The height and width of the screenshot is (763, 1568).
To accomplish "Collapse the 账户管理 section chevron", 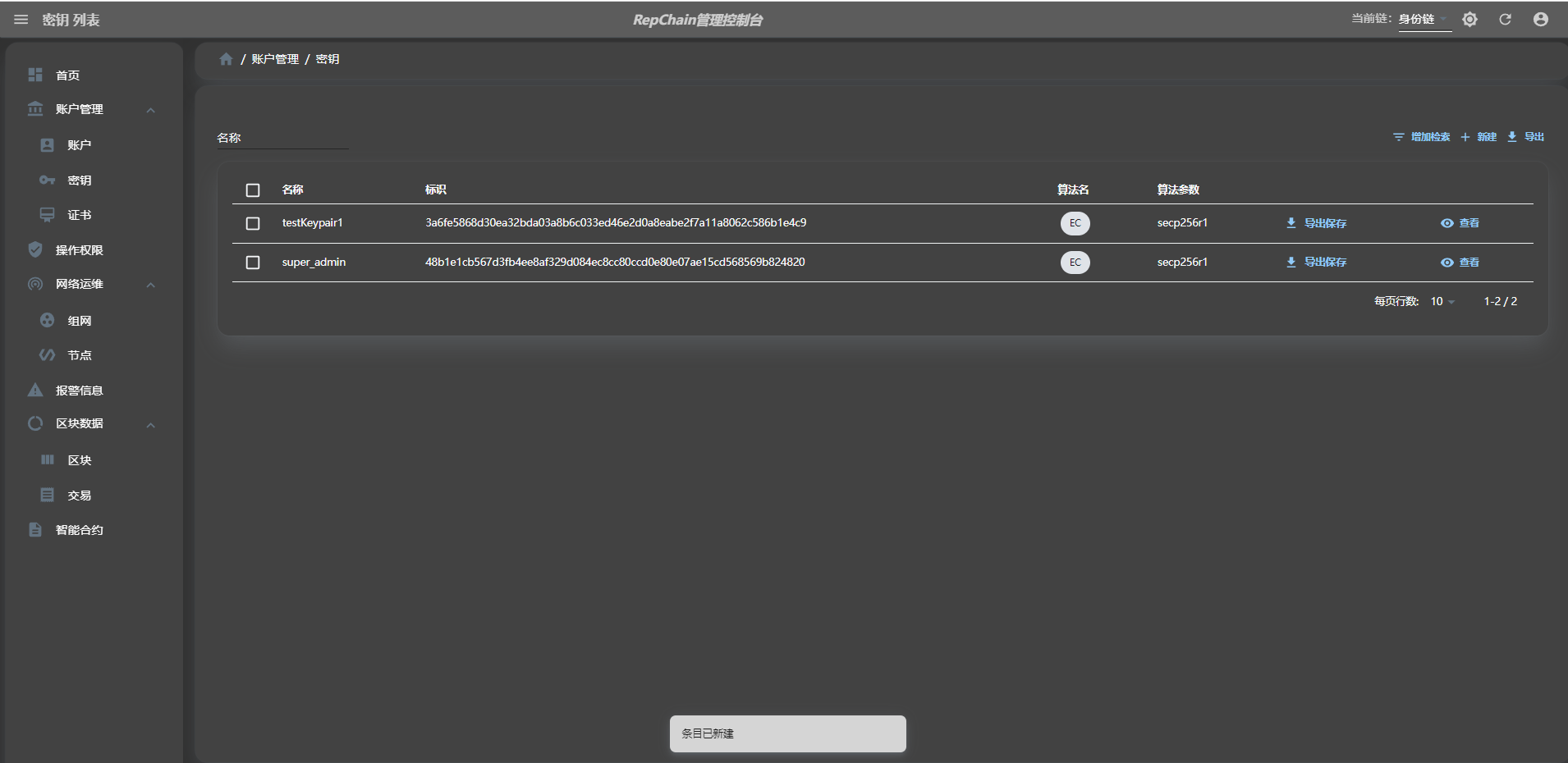I will [x=151, y=110].
